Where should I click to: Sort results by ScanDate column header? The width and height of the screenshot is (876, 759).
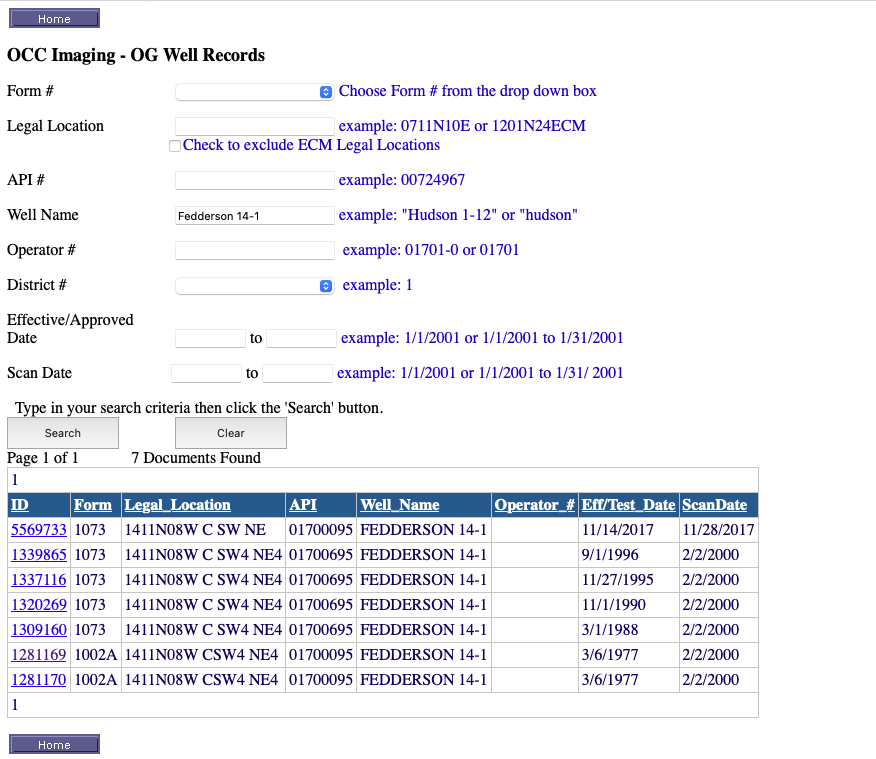pyautogui.click(x=715, y=505)
